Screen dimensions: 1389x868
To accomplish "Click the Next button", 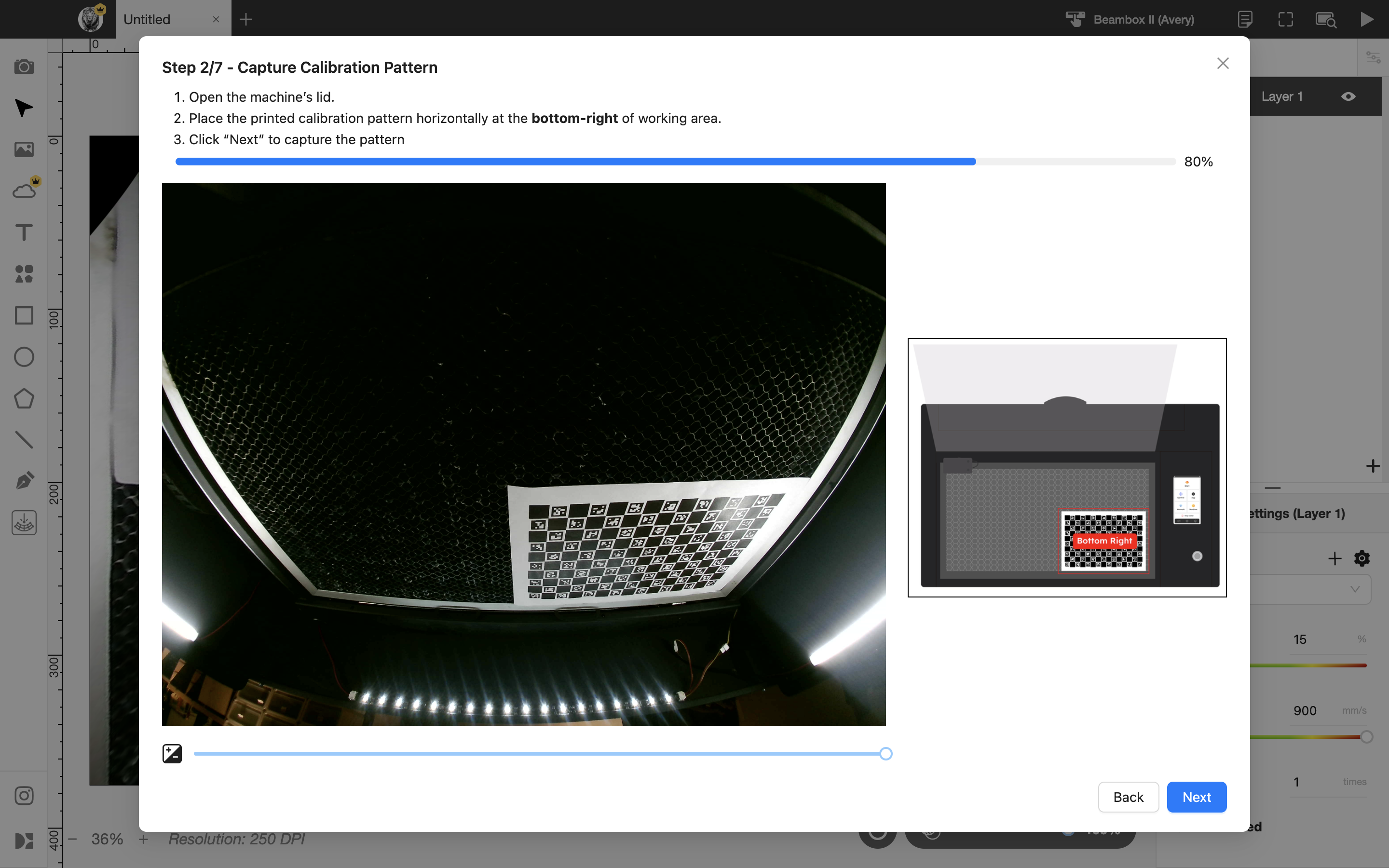I will pos(1196,797).
